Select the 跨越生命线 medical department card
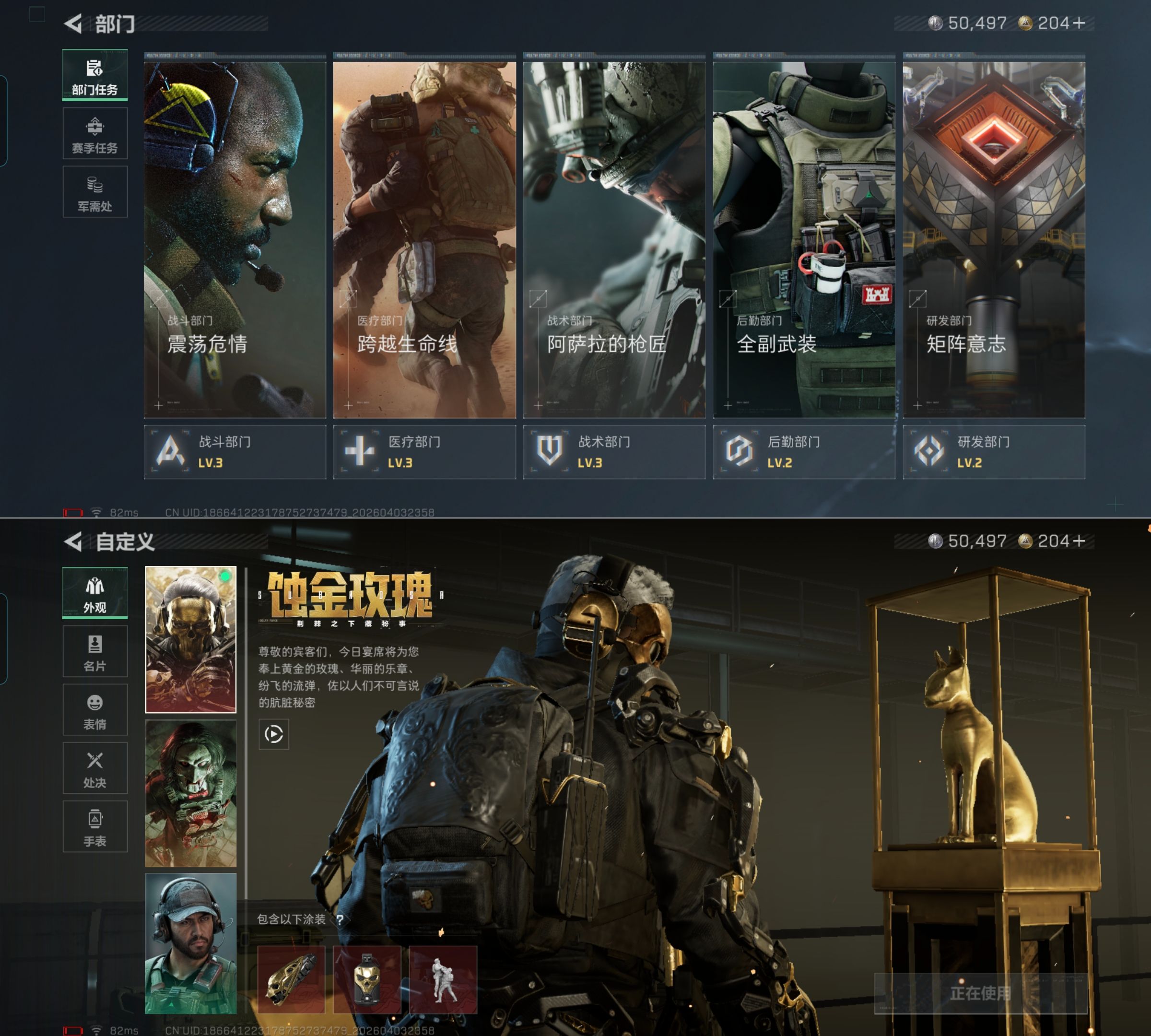Screen dimensions: 1151x1036 pyautogui.click(x=424, y=239)
